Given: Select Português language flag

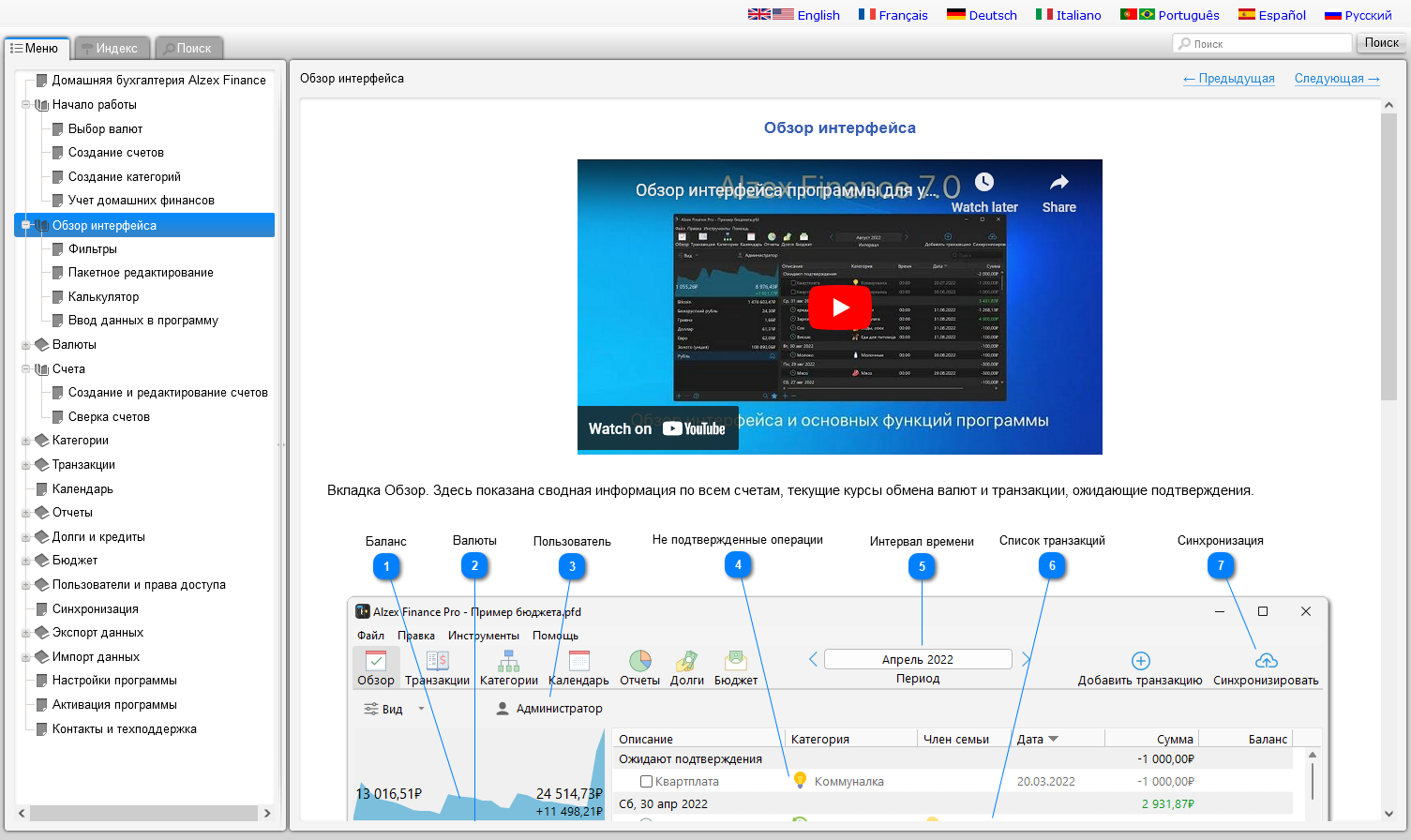Looking at the screenshot, I should pyautogui.click(x=1137, y=14).
